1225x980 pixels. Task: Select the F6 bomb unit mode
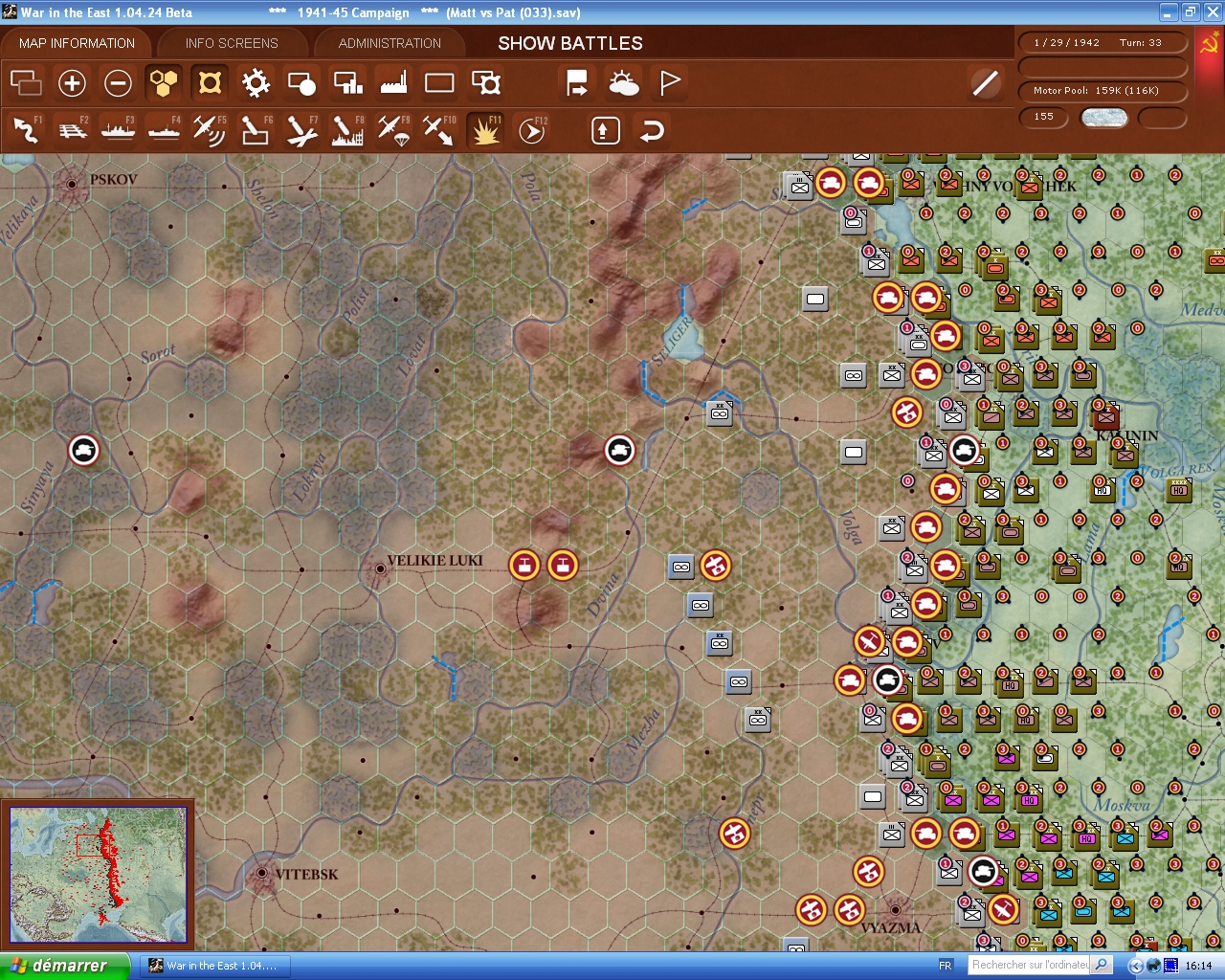256,130
